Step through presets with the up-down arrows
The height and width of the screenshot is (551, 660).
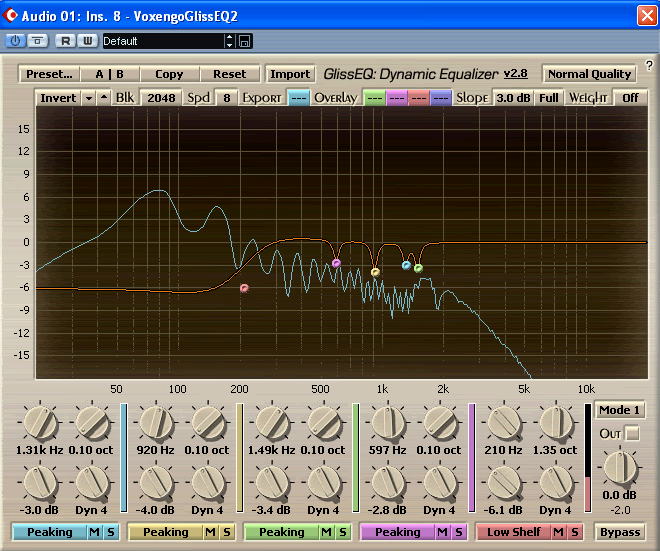click(229, 41)
